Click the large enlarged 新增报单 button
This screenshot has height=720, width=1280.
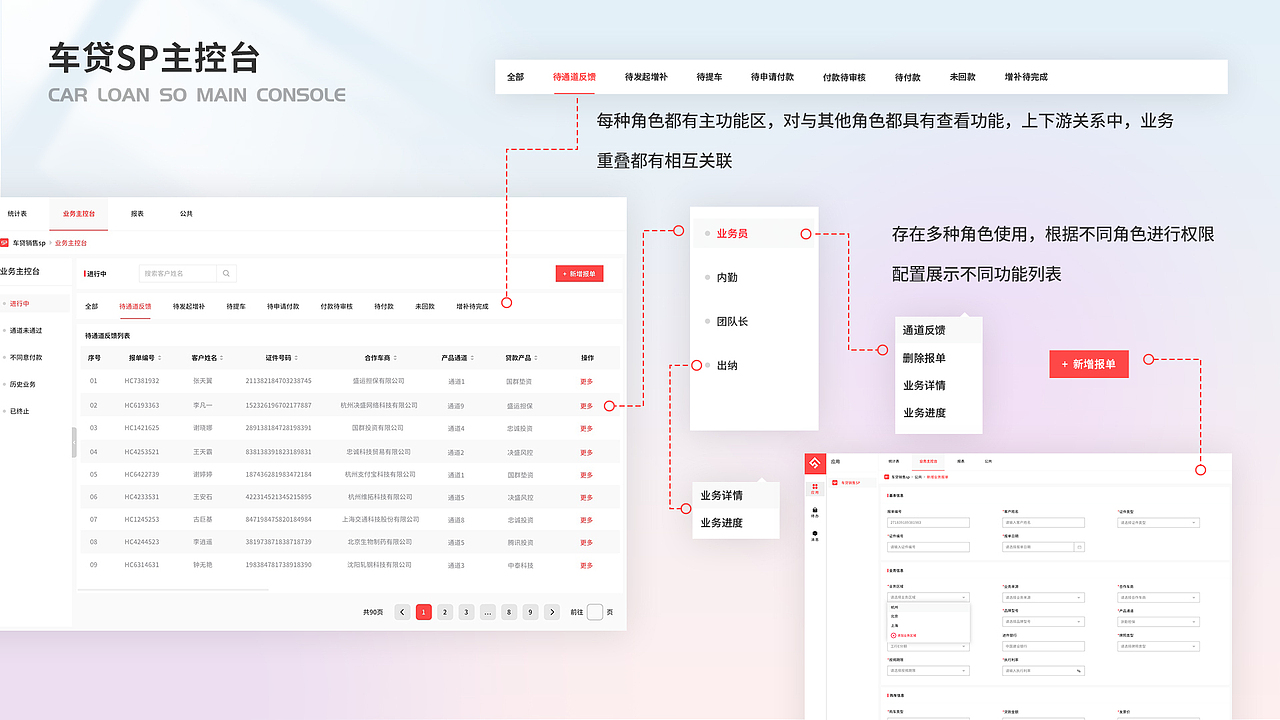click(1089, 365)
